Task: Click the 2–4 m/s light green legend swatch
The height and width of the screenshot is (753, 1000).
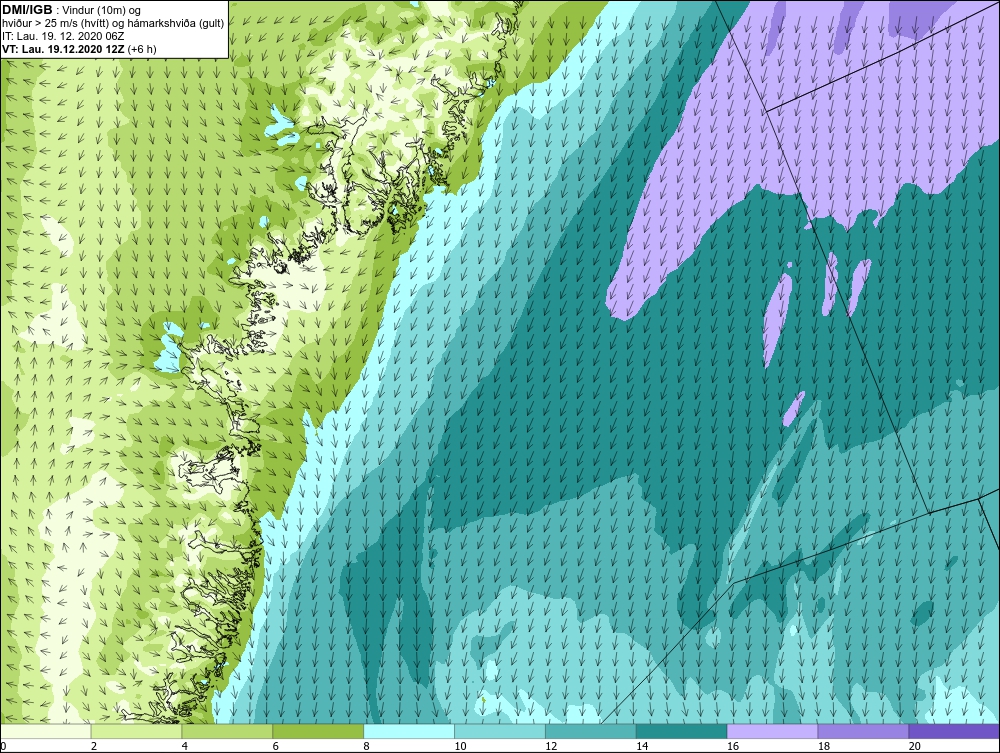Action: point(136,731)
